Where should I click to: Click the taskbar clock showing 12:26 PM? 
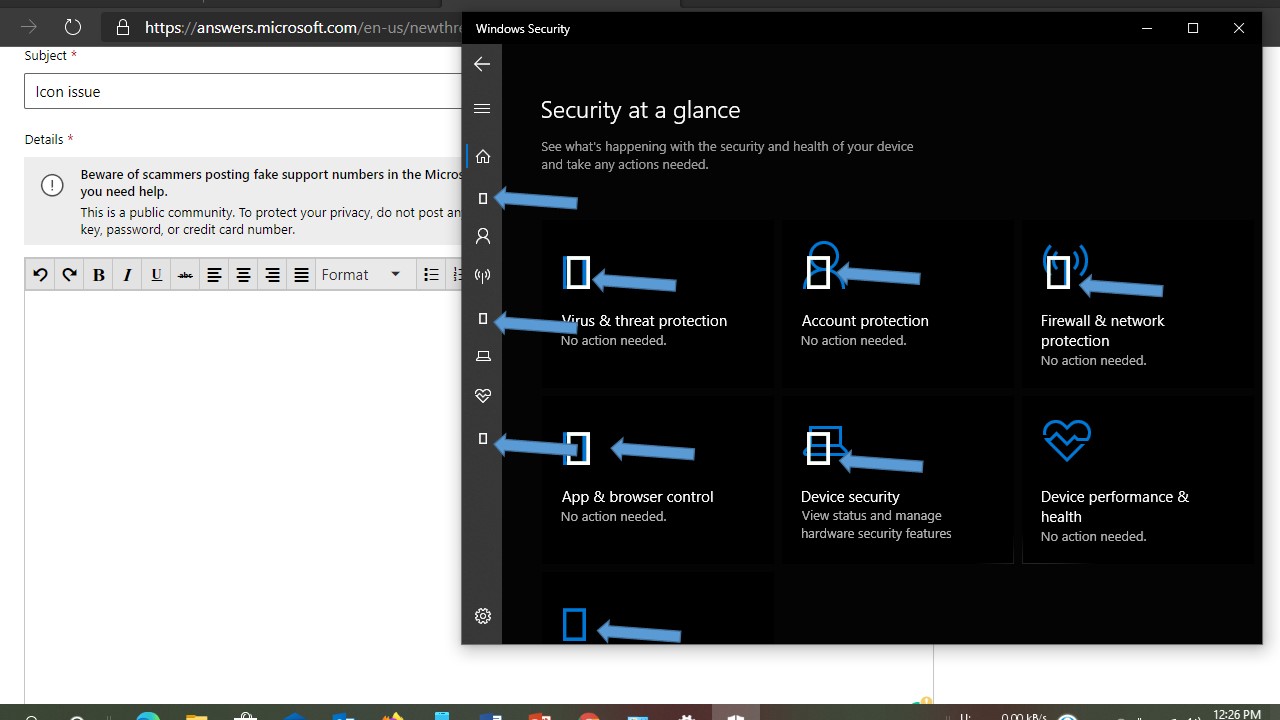pos(1237,714)
